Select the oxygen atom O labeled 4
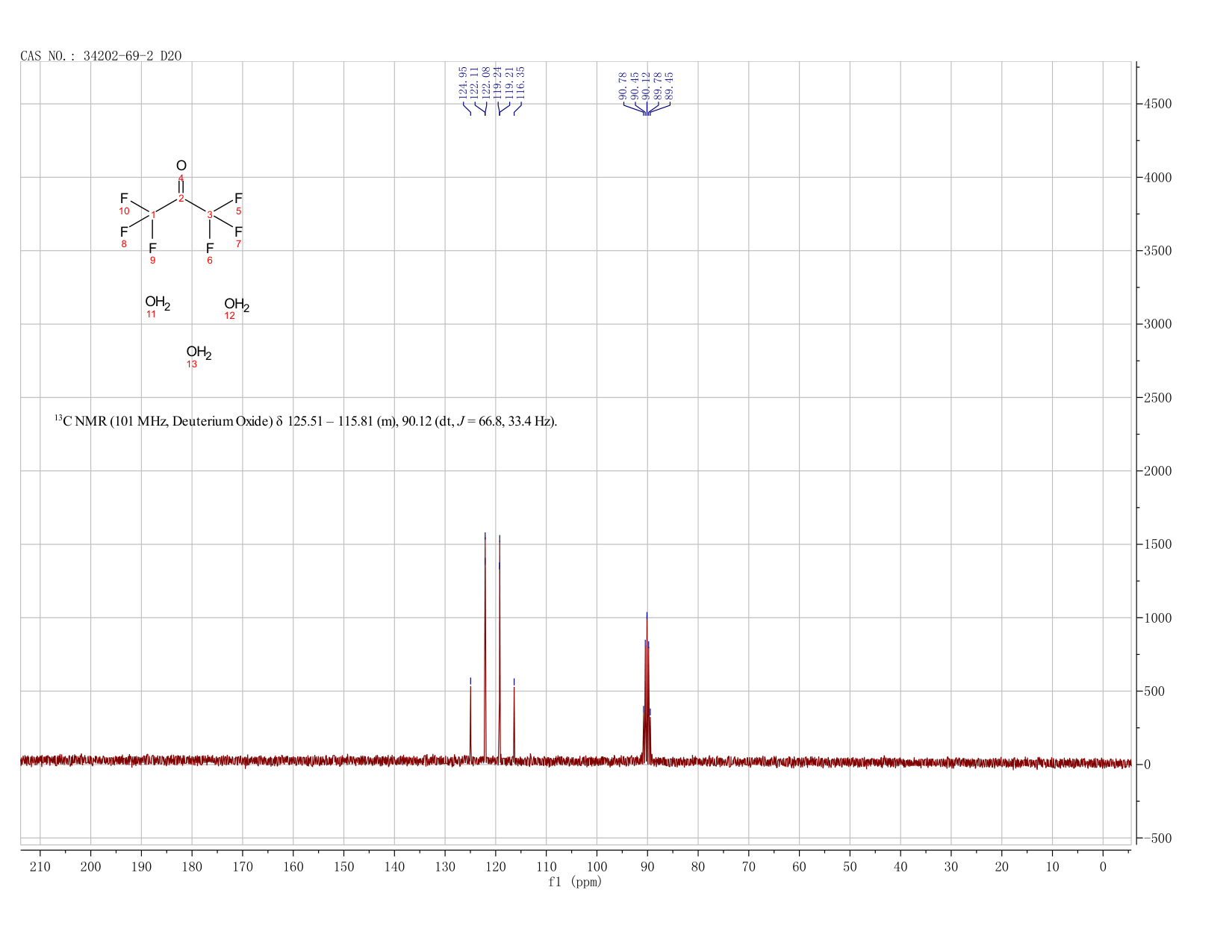Screen dimensions: 1232x952 click(x=181, y=165)
